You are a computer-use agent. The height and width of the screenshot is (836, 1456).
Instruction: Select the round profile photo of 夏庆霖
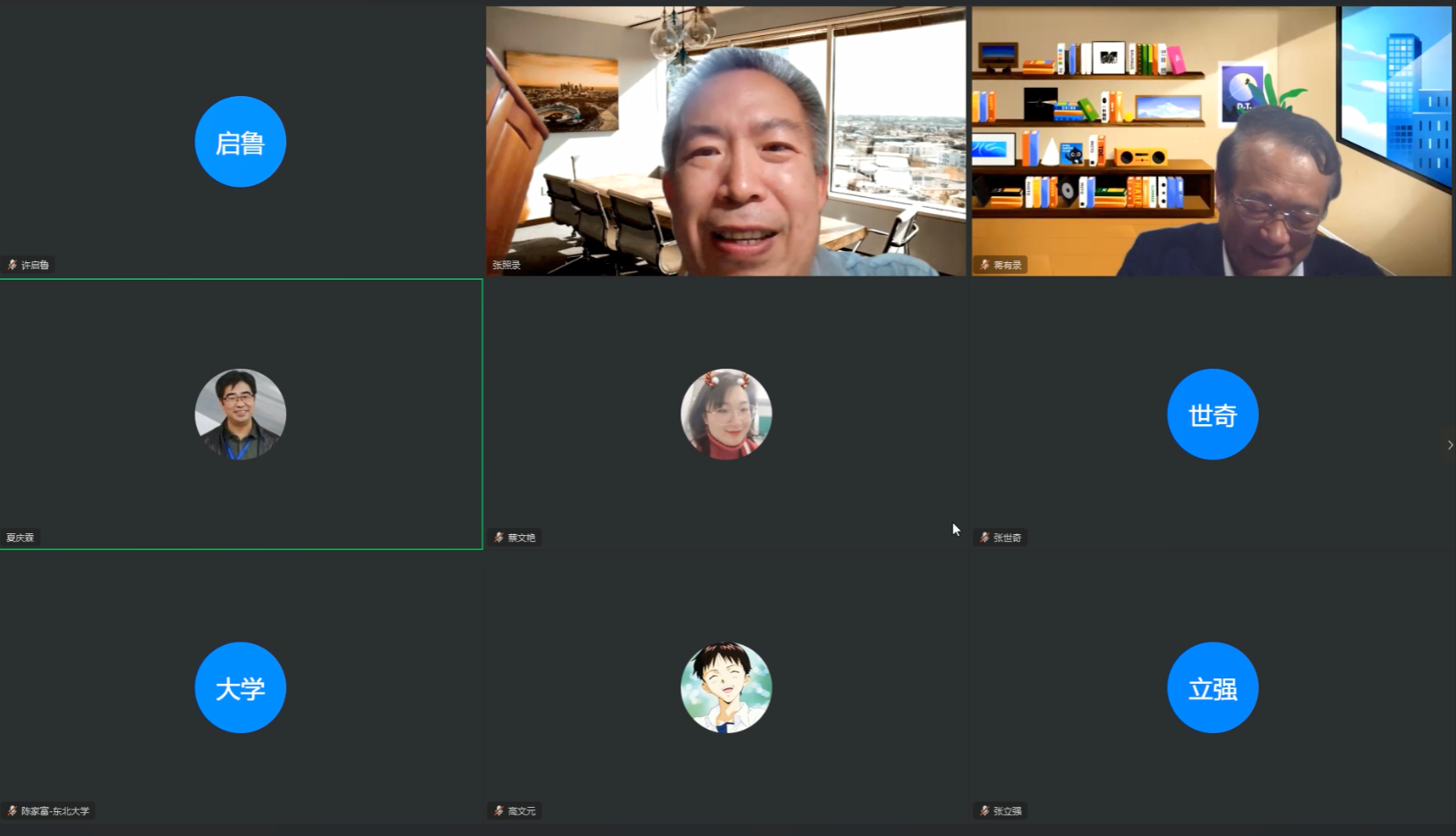[x=240, y=414]
